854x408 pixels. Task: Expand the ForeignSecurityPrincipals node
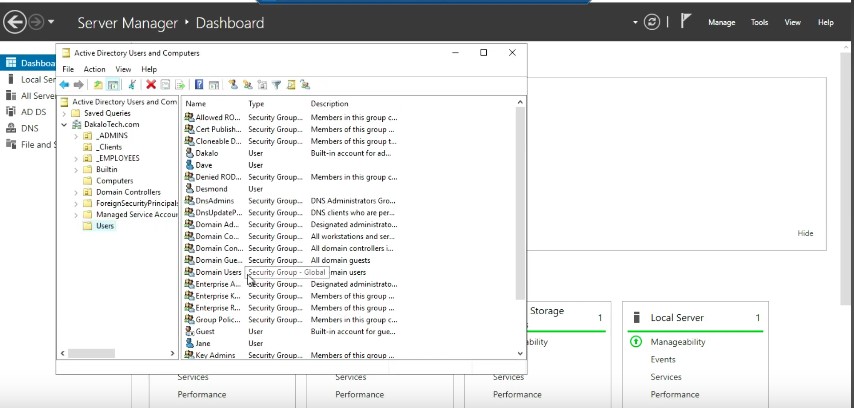[76, 203]
